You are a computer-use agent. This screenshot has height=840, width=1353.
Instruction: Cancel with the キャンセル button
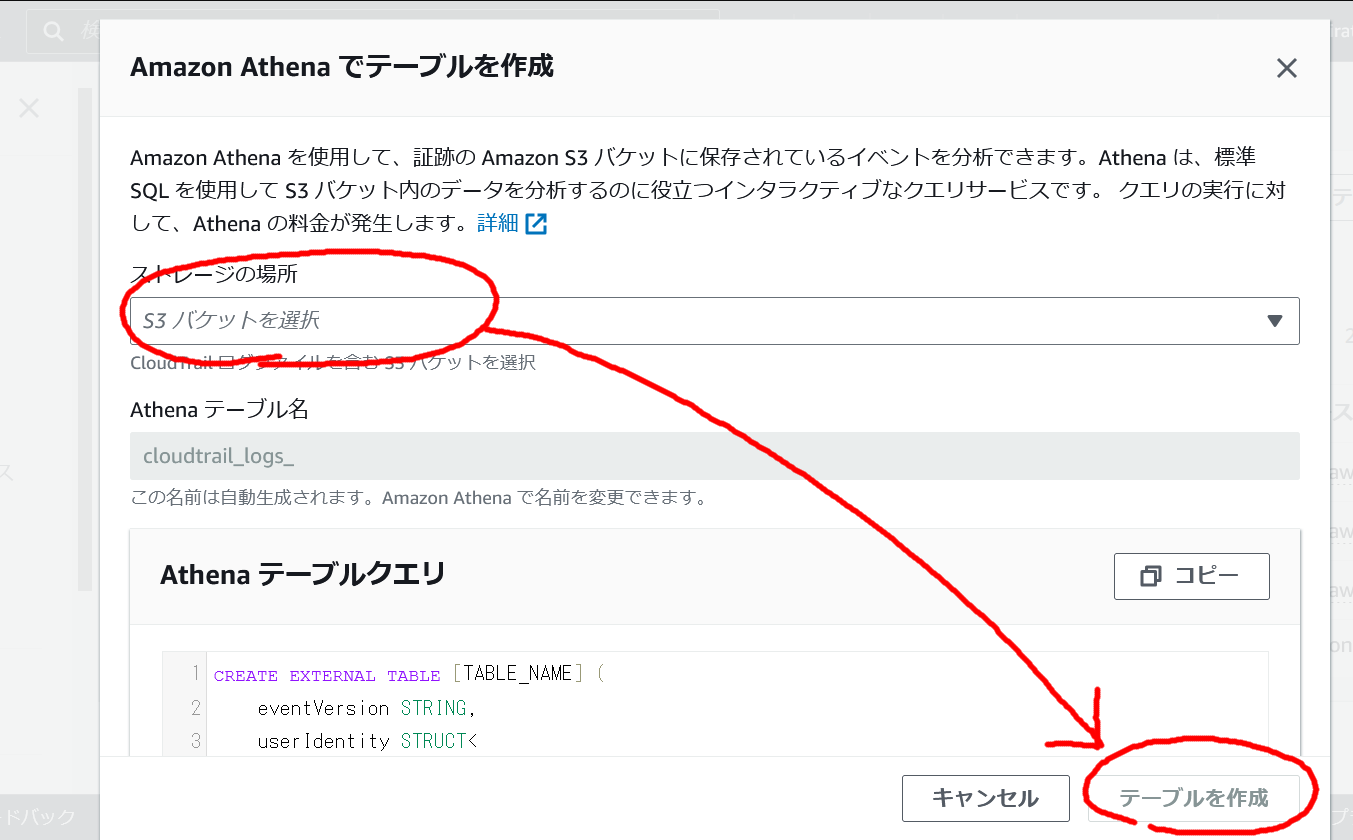coord(985,798)
